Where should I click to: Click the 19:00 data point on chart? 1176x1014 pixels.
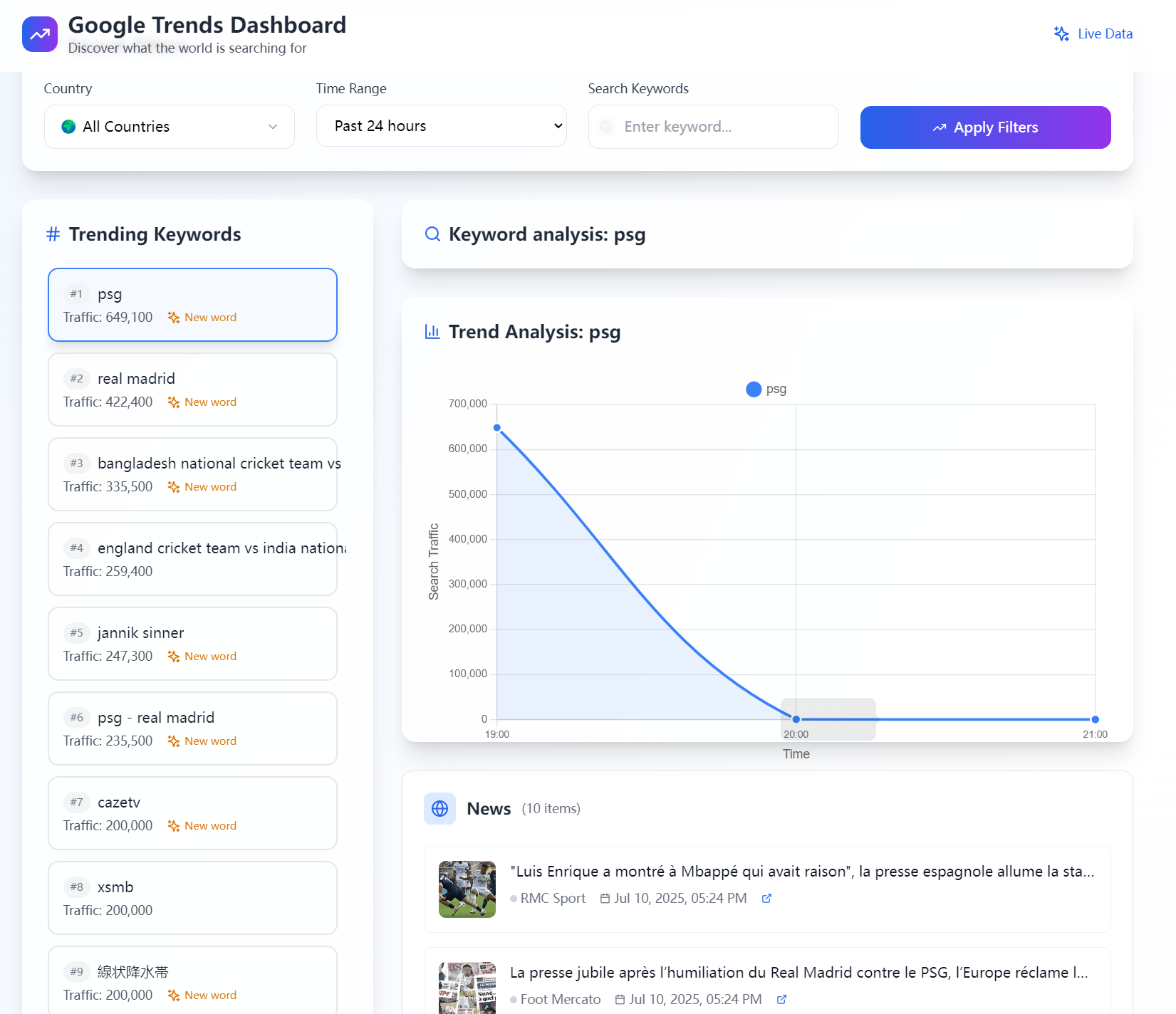pyautogui.click(x=497, y=428)
